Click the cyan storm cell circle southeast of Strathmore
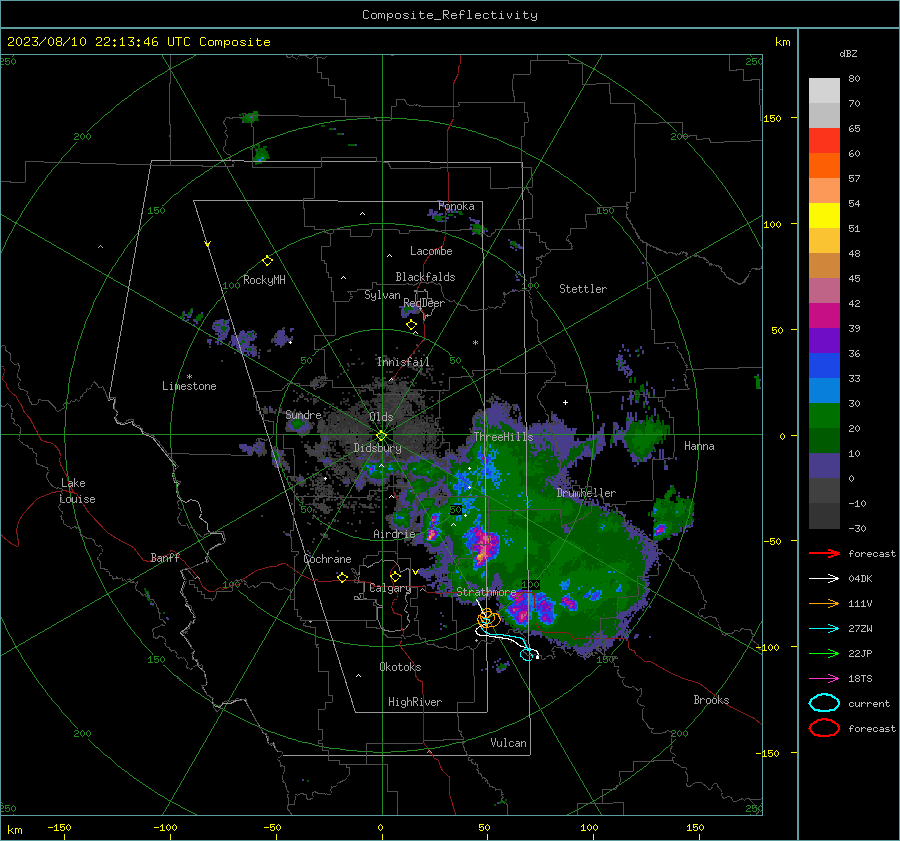 pyautogui.click(x=526, y=654)
